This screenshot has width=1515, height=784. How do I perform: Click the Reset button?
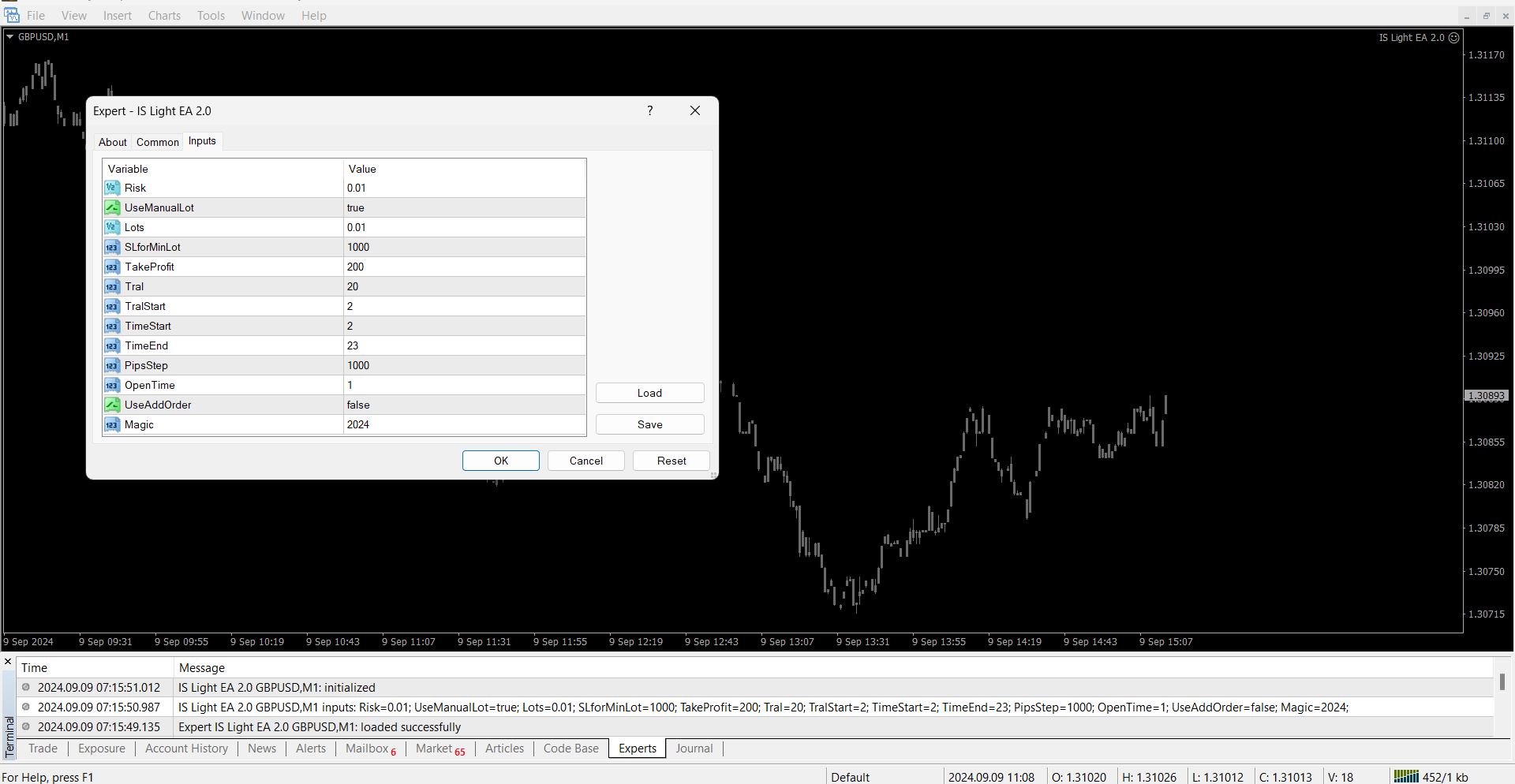(671, 461)
